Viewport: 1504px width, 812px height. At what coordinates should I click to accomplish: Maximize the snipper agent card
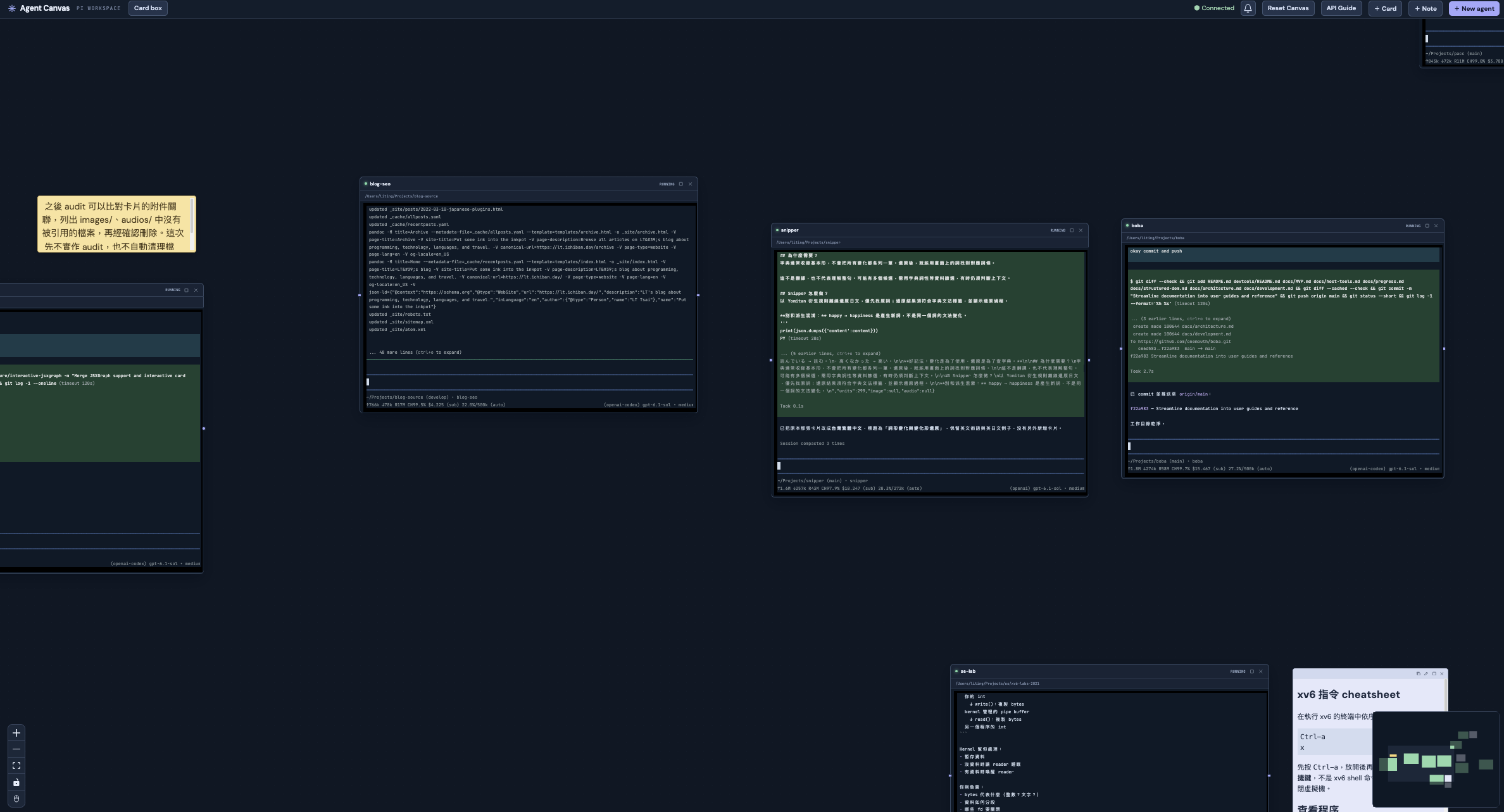pyautogui.click(x=1072, y=230)
